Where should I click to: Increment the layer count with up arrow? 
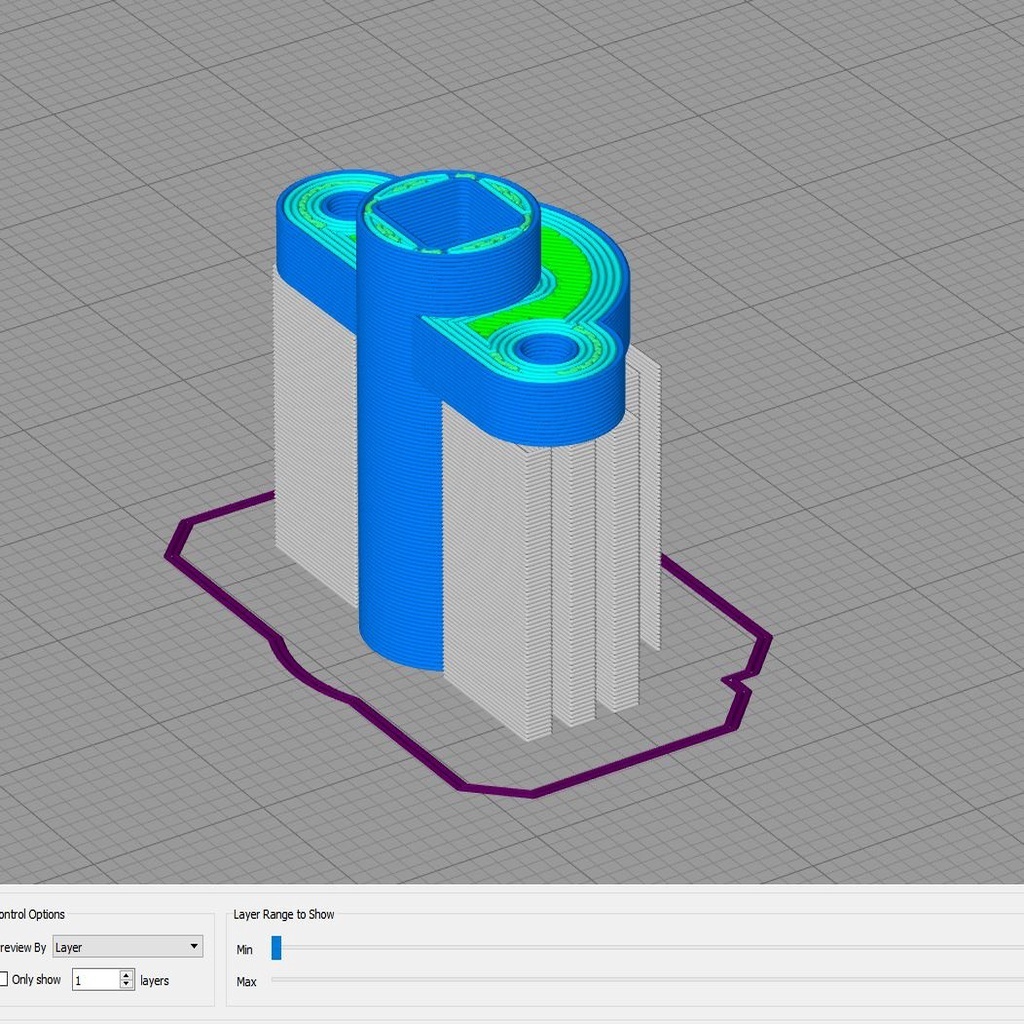pyautogui.click(x=125, y=975)
